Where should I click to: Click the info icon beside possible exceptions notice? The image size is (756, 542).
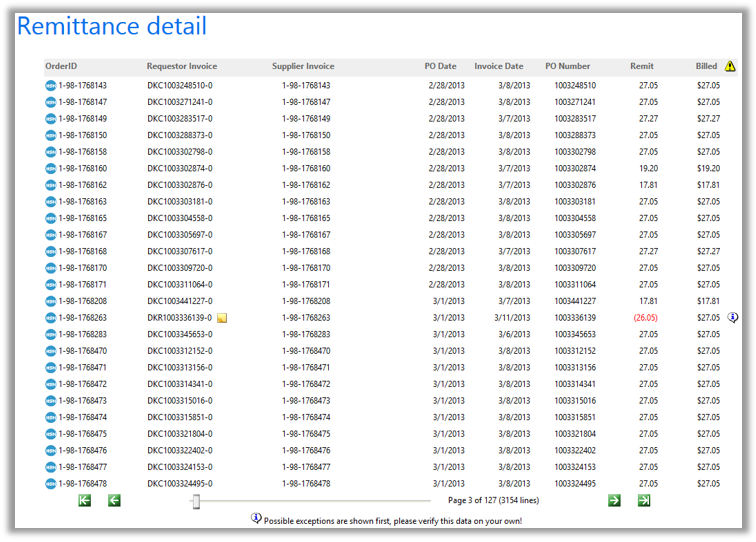[256, 518]
